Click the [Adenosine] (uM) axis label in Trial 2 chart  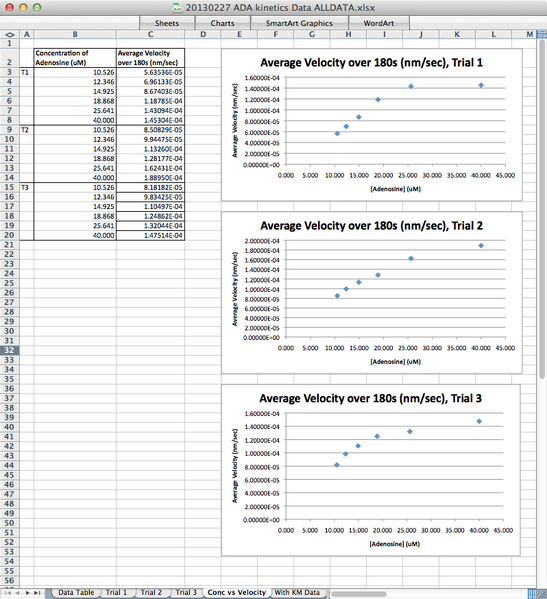[x=395, y=361]
